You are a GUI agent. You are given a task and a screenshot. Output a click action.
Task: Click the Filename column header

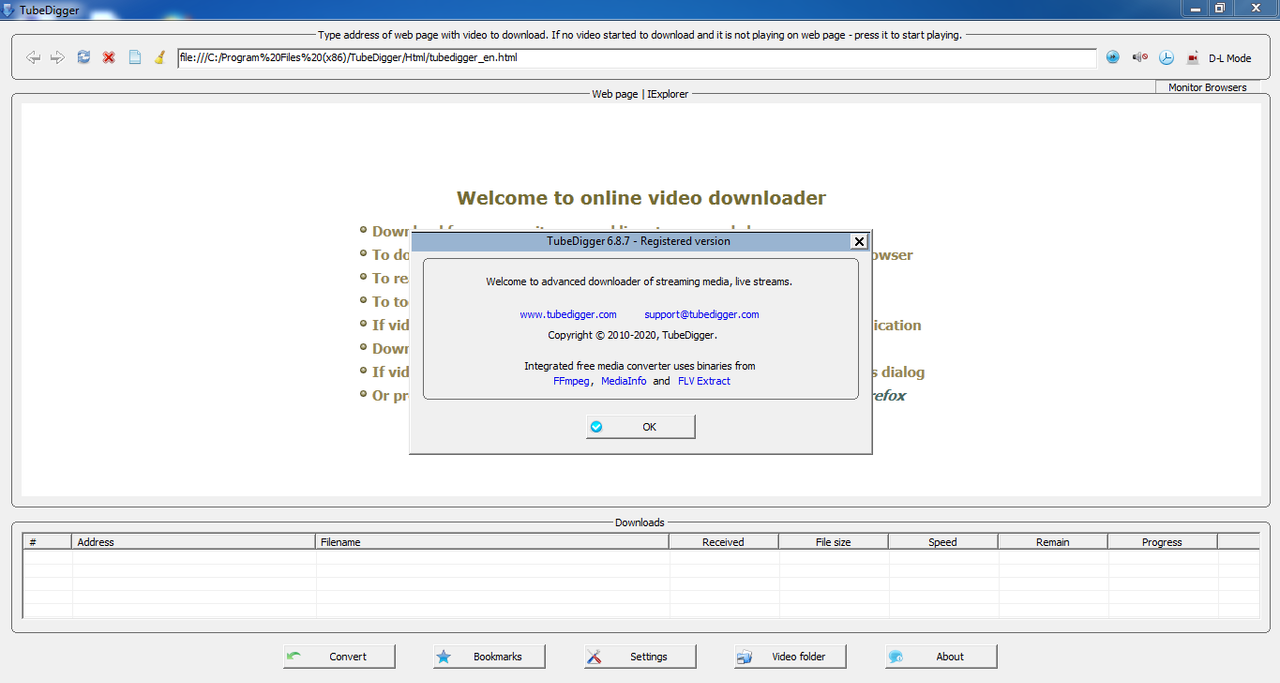pos(492,542)
